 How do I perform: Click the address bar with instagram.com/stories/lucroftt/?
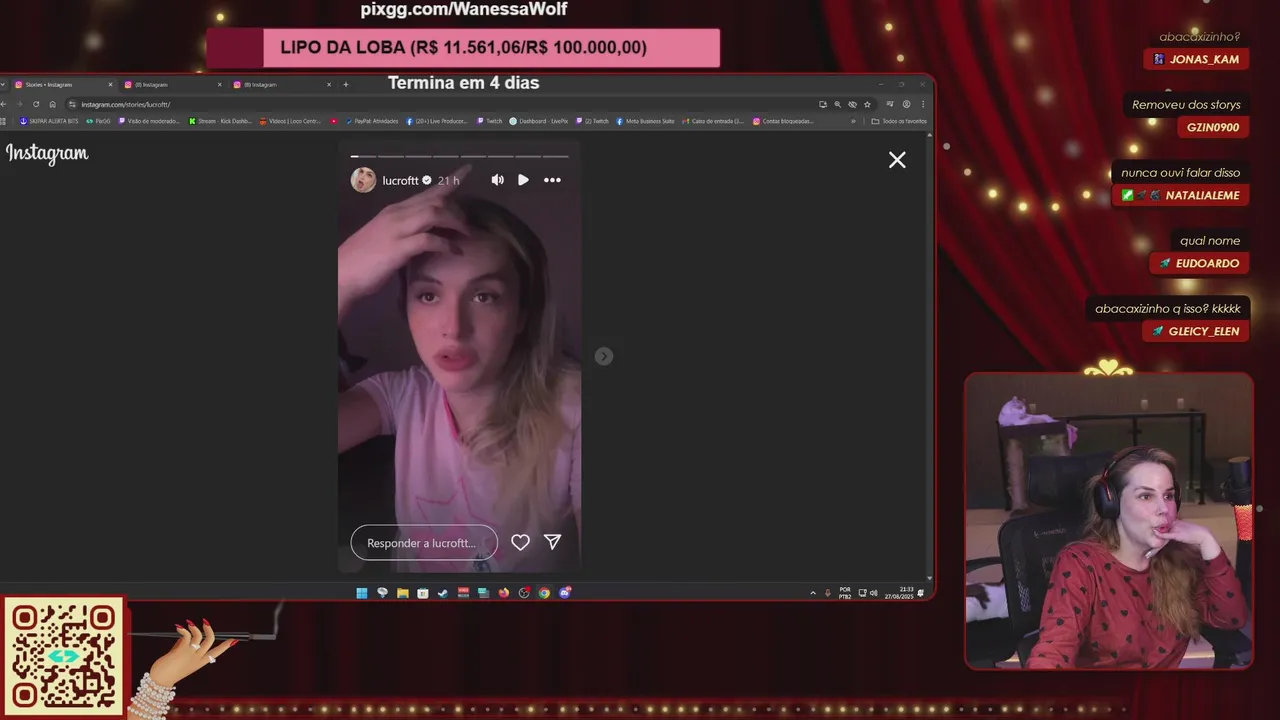440,104
